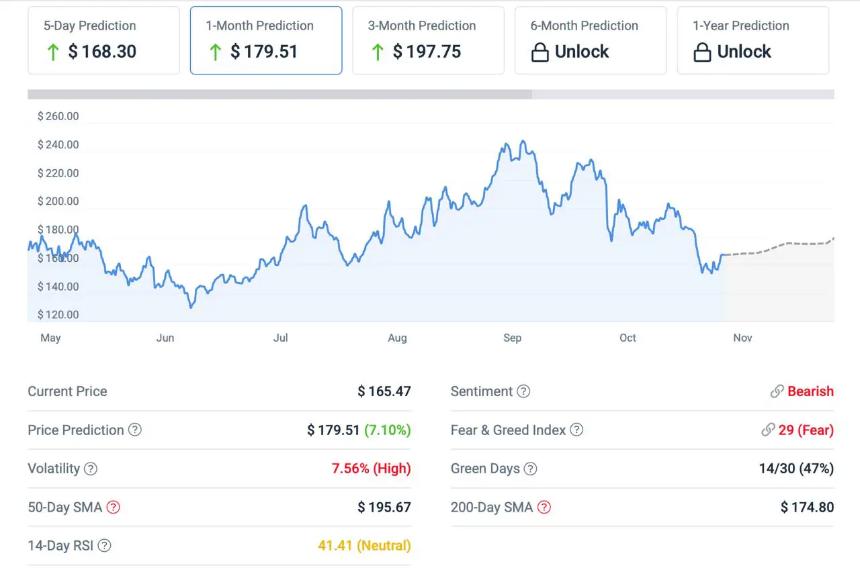Click help icon next to 14-Day RSI

click(x=105, y=546)
